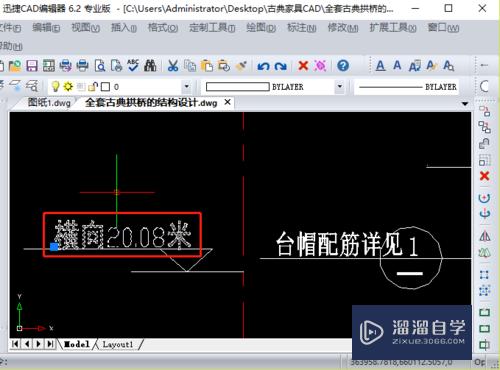Save the drawing with the floppy disk icon
Screen dimensions: 500x370
tap(32, 66)
